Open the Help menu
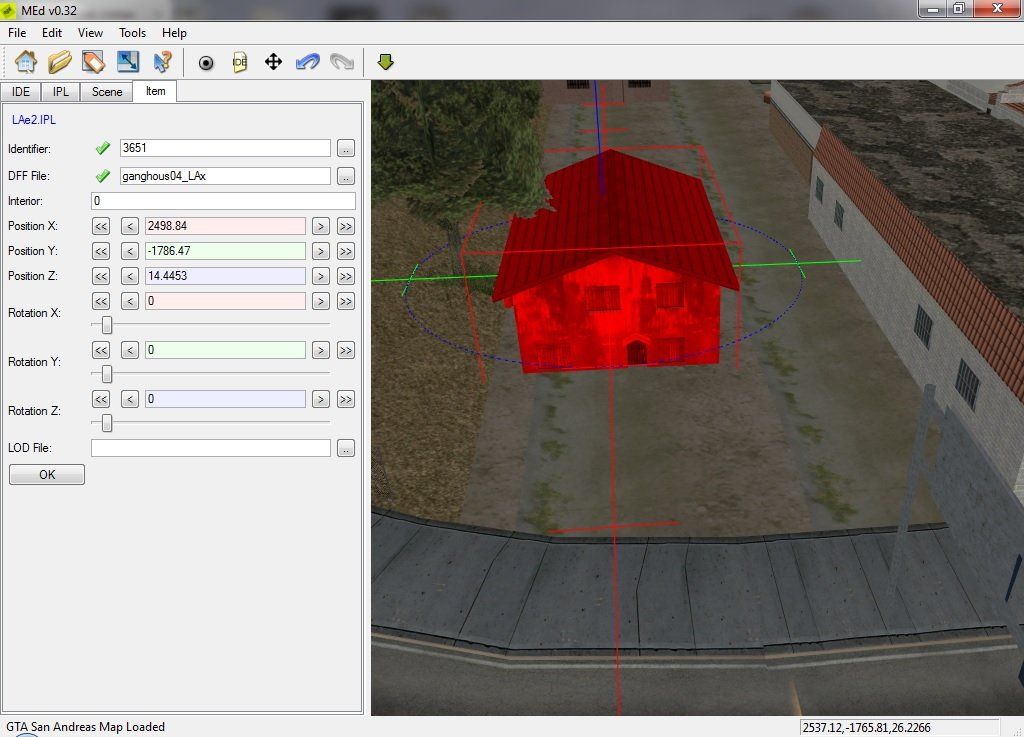The height and width of the screenshot is (737, 1024). 174,33
